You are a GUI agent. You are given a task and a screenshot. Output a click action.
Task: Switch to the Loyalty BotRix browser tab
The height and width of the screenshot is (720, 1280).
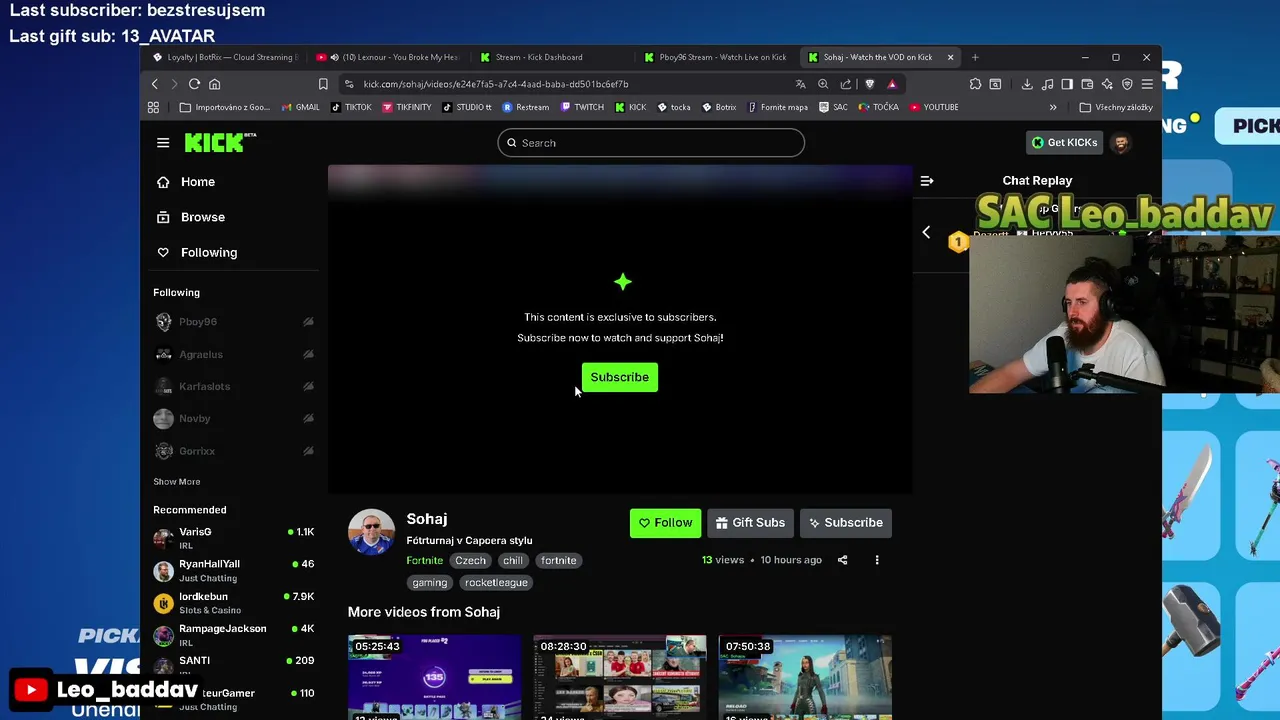(225, 57)
